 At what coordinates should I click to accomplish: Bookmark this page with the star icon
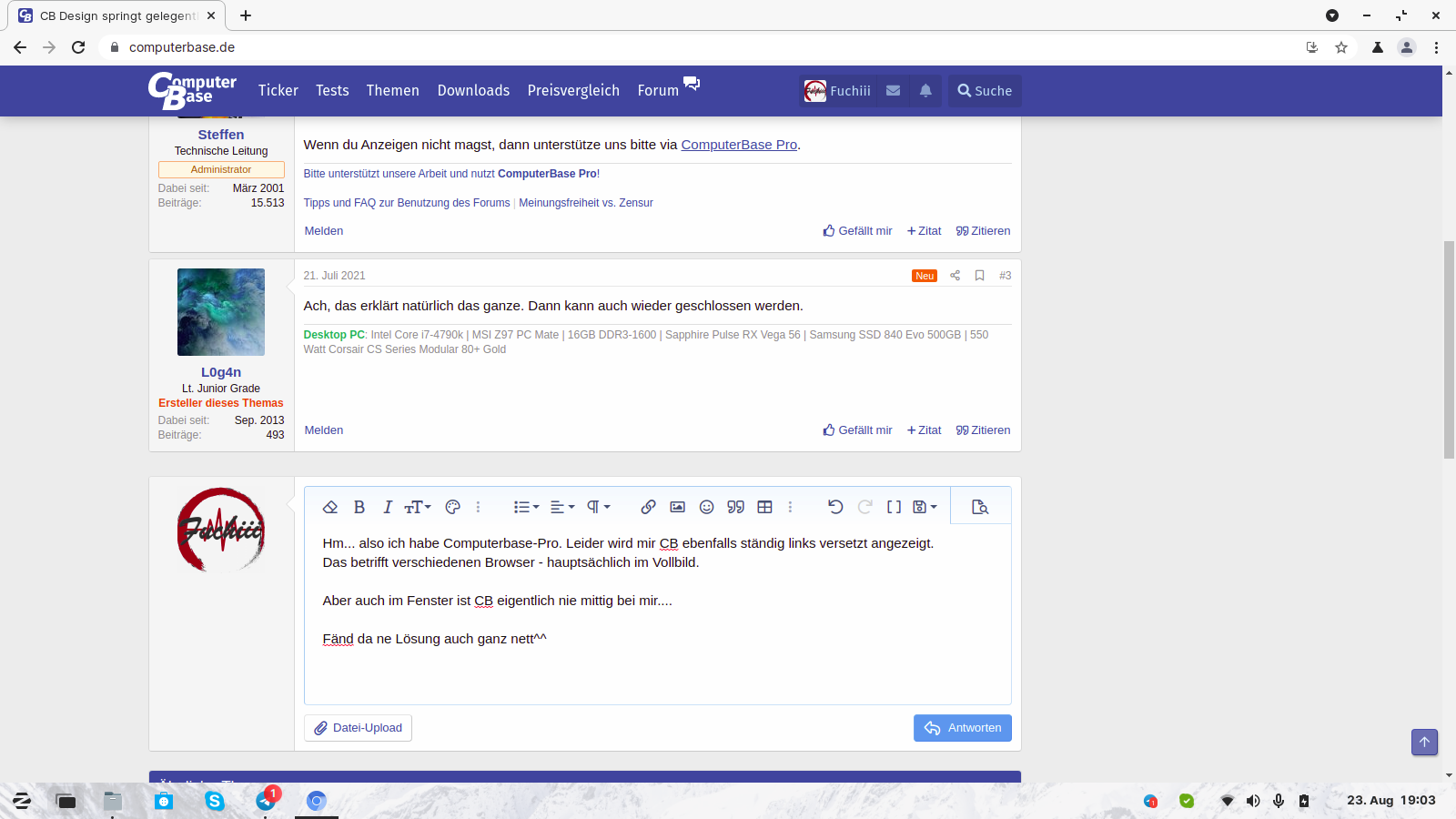pyautogui.click(x=1341, y=47)
